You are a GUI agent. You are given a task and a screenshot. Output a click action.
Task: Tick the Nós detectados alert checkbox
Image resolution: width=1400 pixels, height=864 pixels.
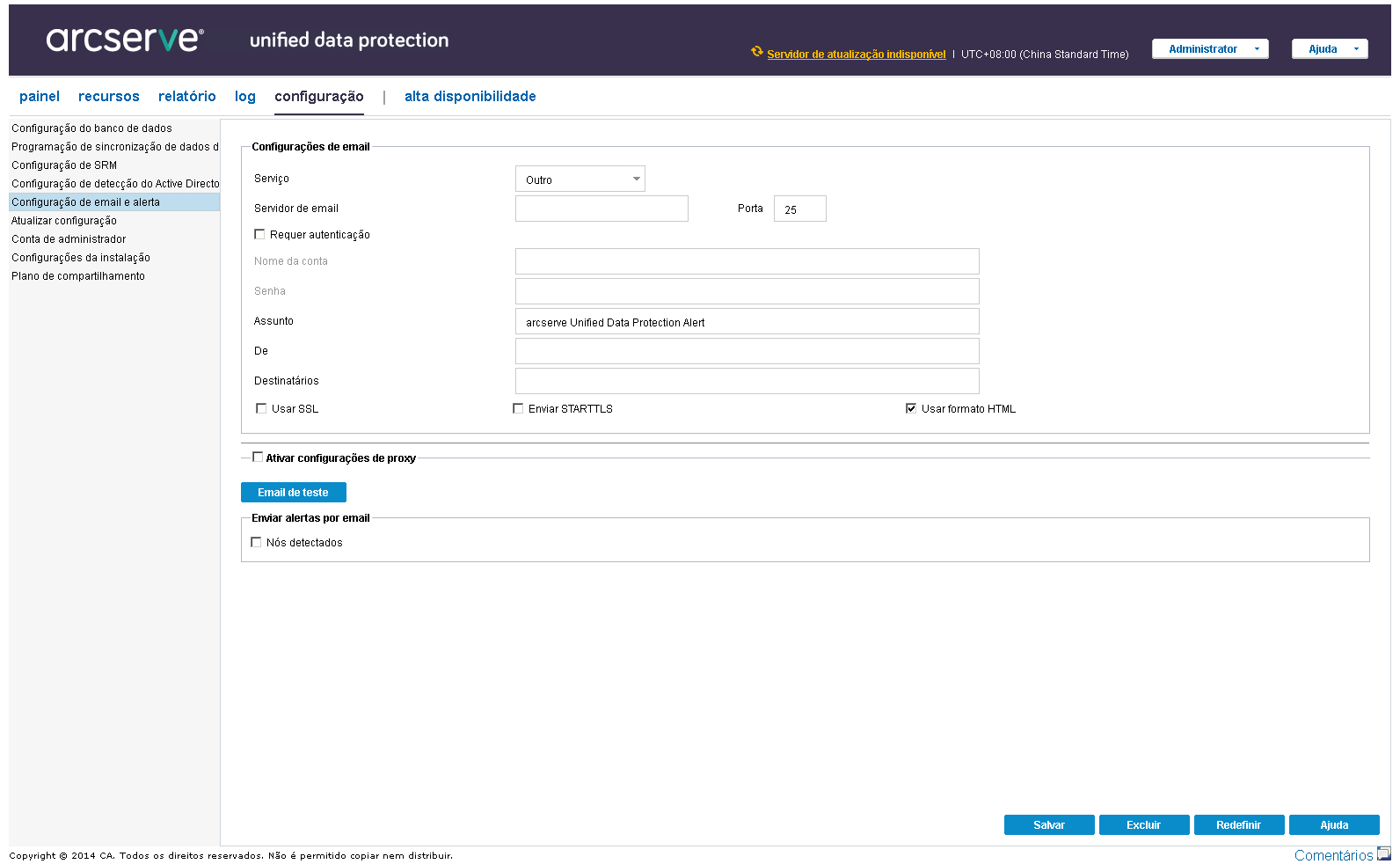click(256, 542)
